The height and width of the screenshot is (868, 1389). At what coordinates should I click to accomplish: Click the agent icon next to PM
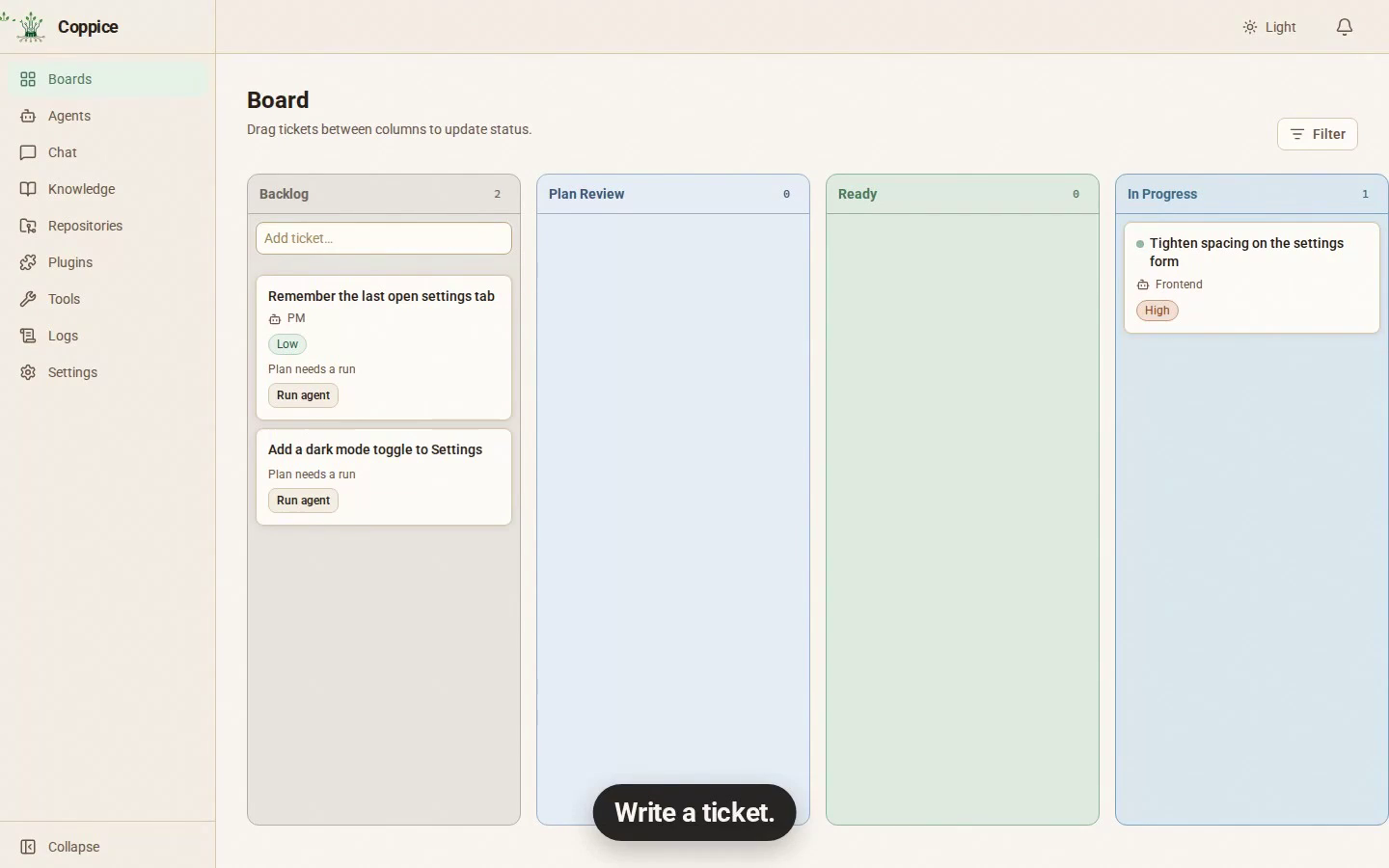[x=275, y=319]
